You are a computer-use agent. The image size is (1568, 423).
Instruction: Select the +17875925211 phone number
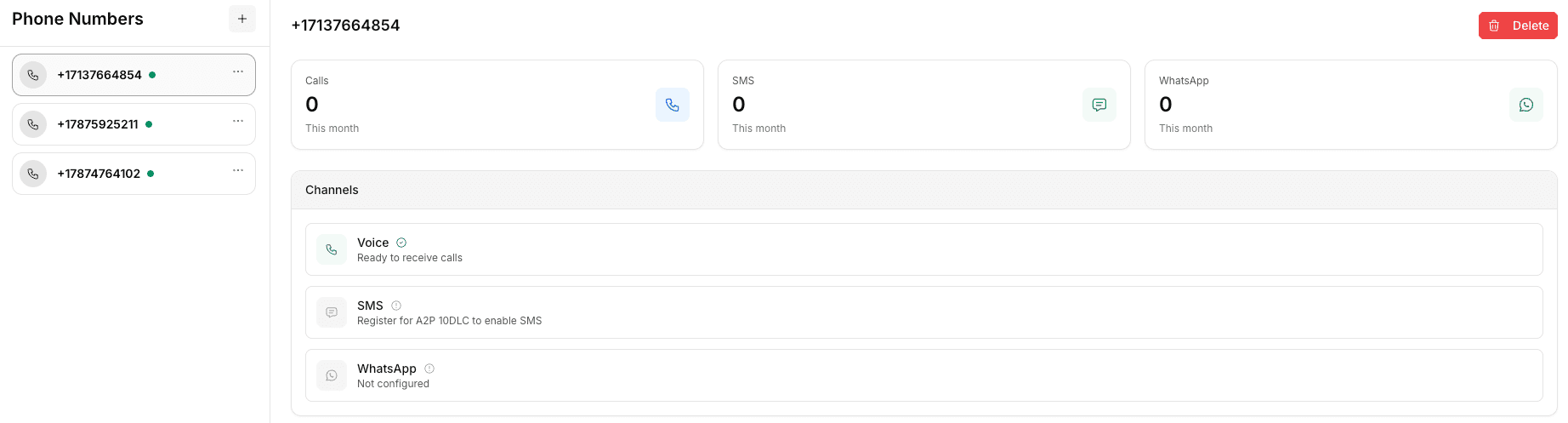[x=98, y=124]
